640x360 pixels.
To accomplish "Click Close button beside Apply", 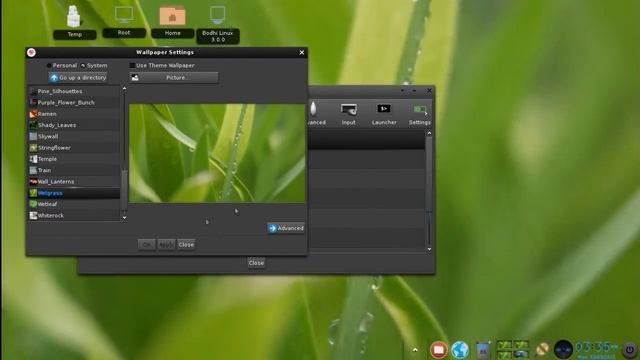I will 186,244.
